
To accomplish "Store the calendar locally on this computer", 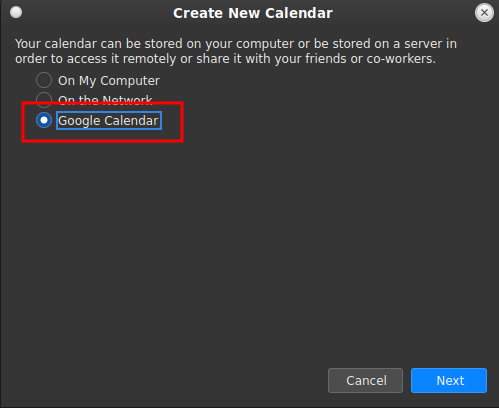I will 44,80.
